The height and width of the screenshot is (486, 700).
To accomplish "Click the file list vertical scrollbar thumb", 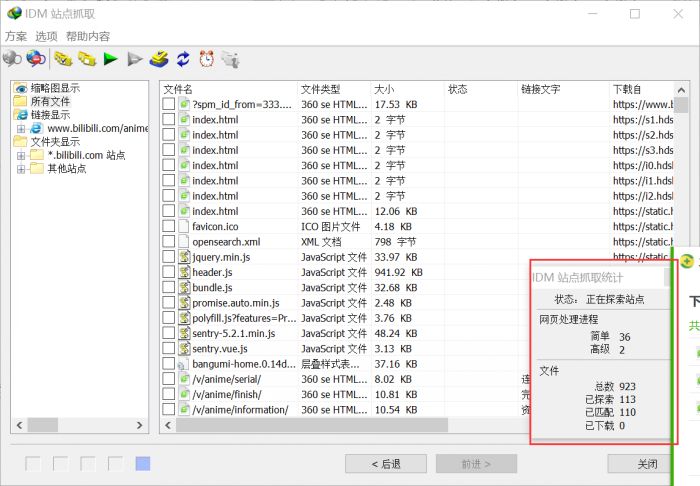I will tap(681, 105).
